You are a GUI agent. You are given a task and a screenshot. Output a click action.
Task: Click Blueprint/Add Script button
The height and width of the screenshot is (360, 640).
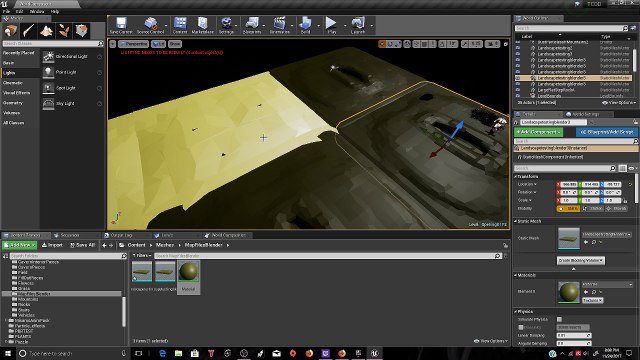tap(607, 132)
